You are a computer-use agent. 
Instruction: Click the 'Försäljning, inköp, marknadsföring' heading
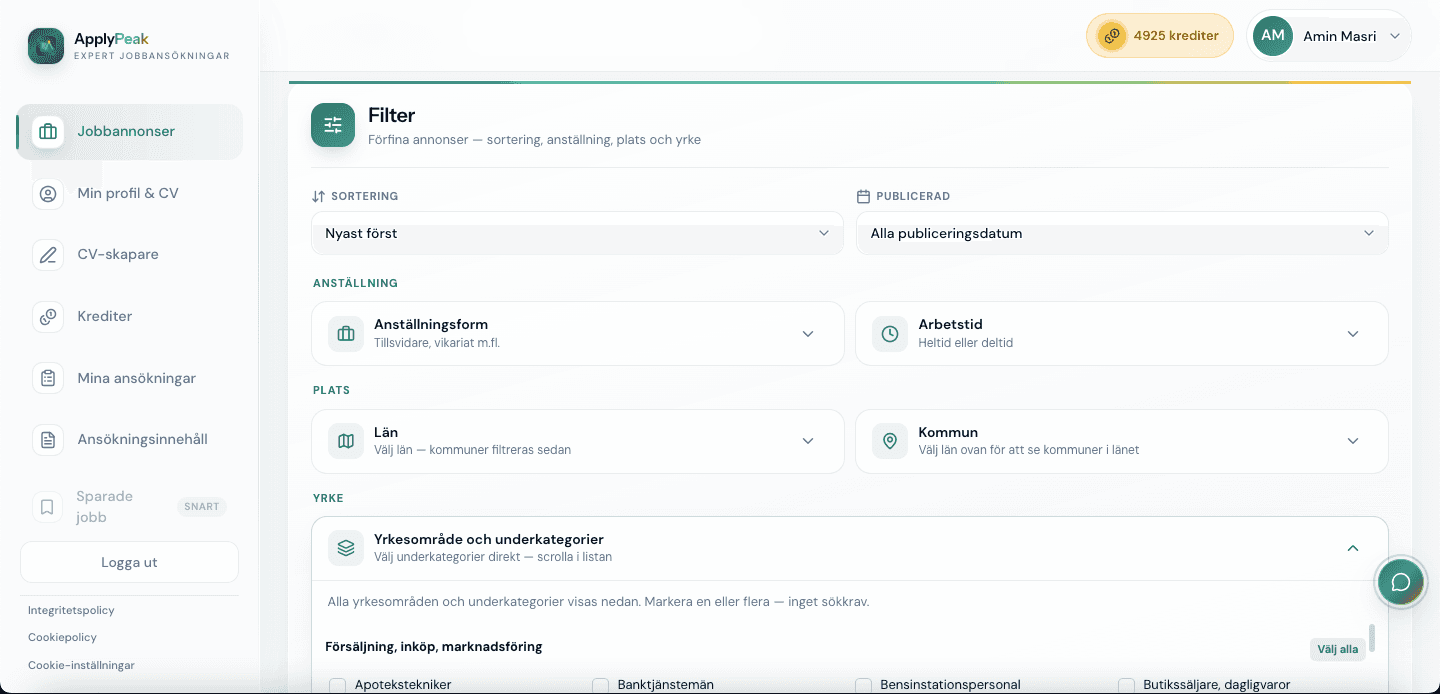[x=434, y=647]
